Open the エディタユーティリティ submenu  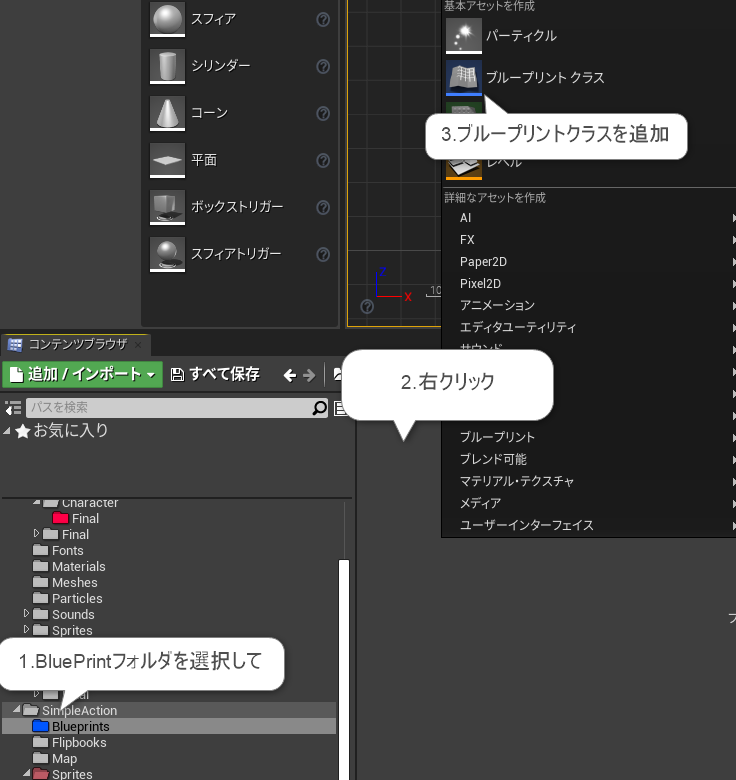click(x=589, y=327)
